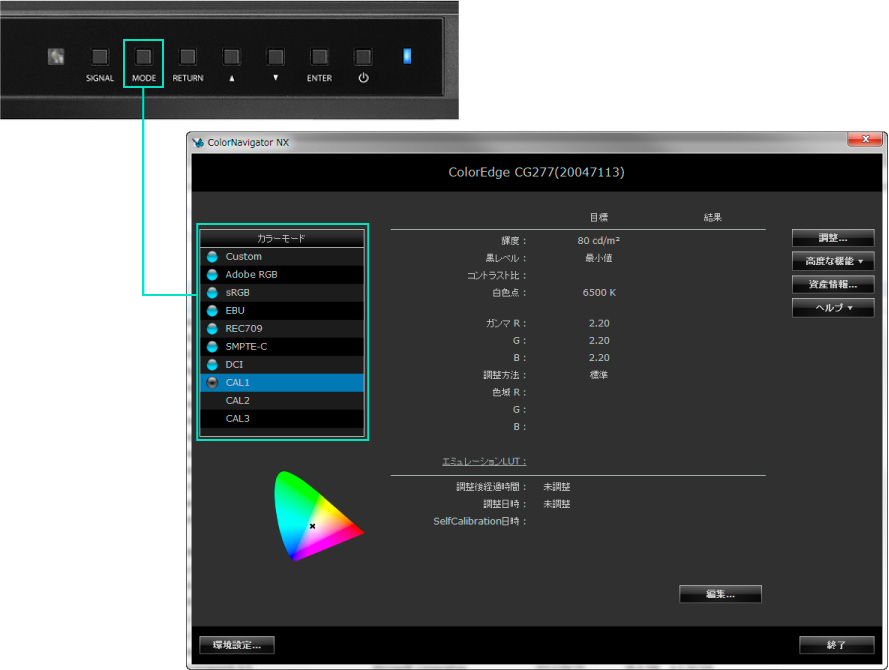Click the 編集... edit button
Screen dimensions: 889x670
click(x=720, y=594)
